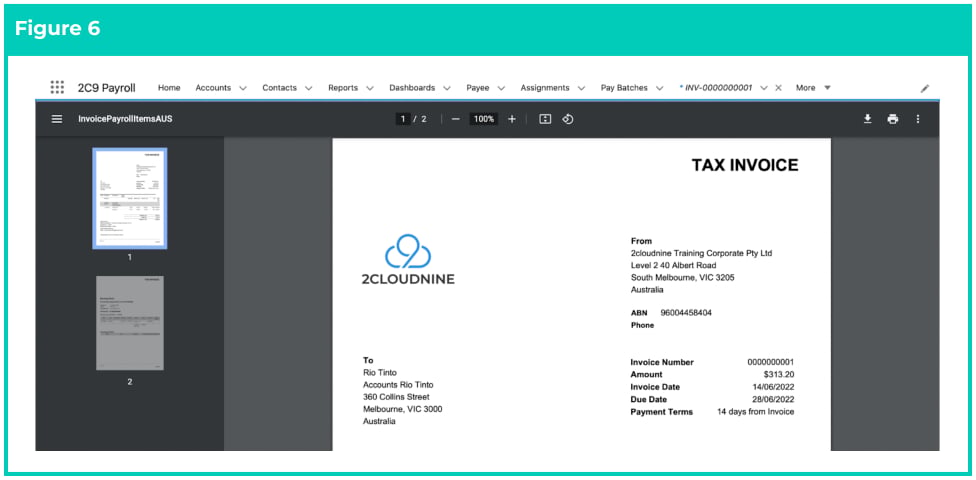Open the PDF viewer more actions menu
The height and width of the screenshot is (480, 976).
click(917, 119)
